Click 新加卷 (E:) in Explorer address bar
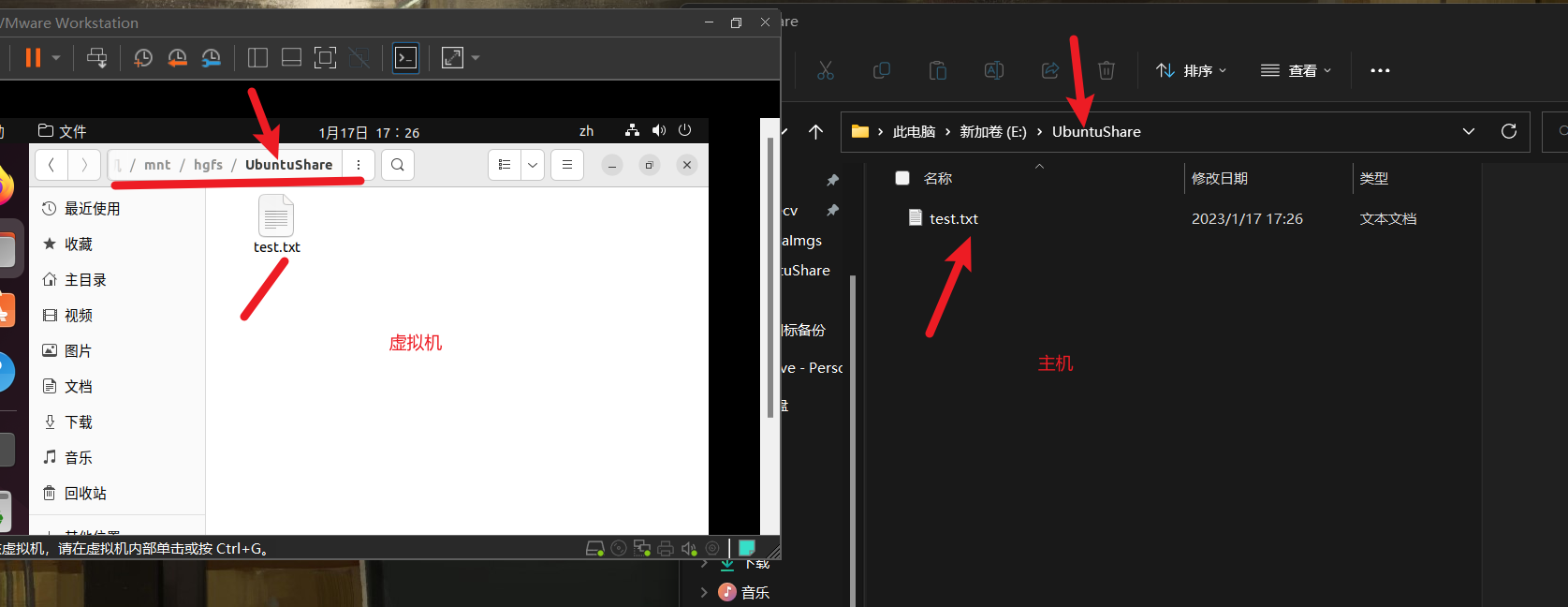 tap(993, 132)
